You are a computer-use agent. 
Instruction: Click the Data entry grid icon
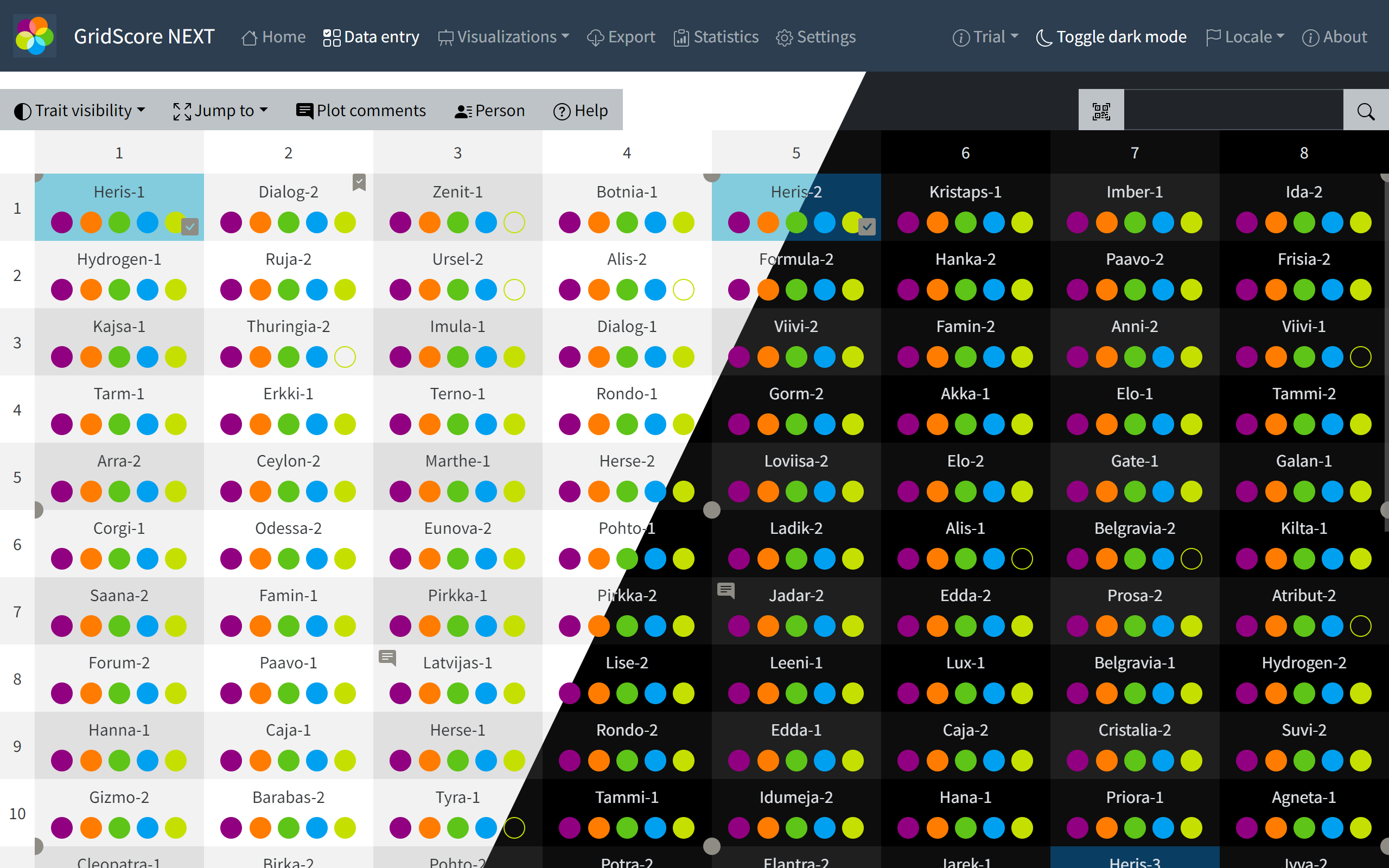pos(332,38)
